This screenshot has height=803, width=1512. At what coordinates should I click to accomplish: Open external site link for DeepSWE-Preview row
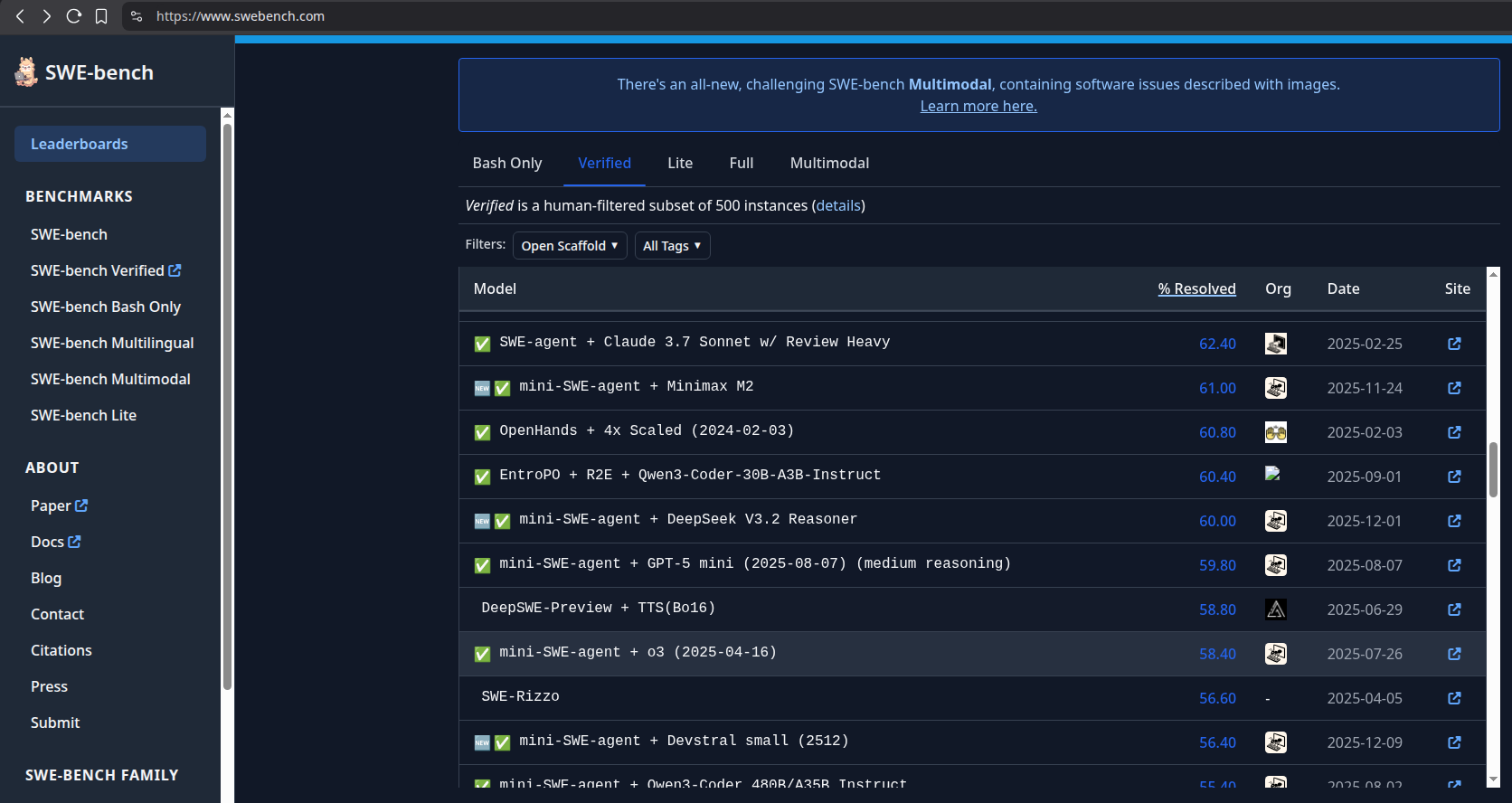click(1454, 609)
